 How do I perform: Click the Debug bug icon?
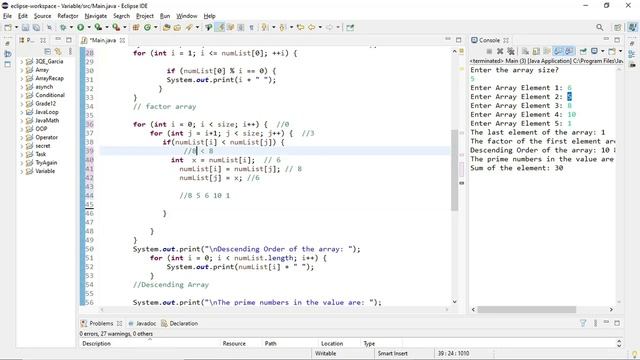pos(63,27)
